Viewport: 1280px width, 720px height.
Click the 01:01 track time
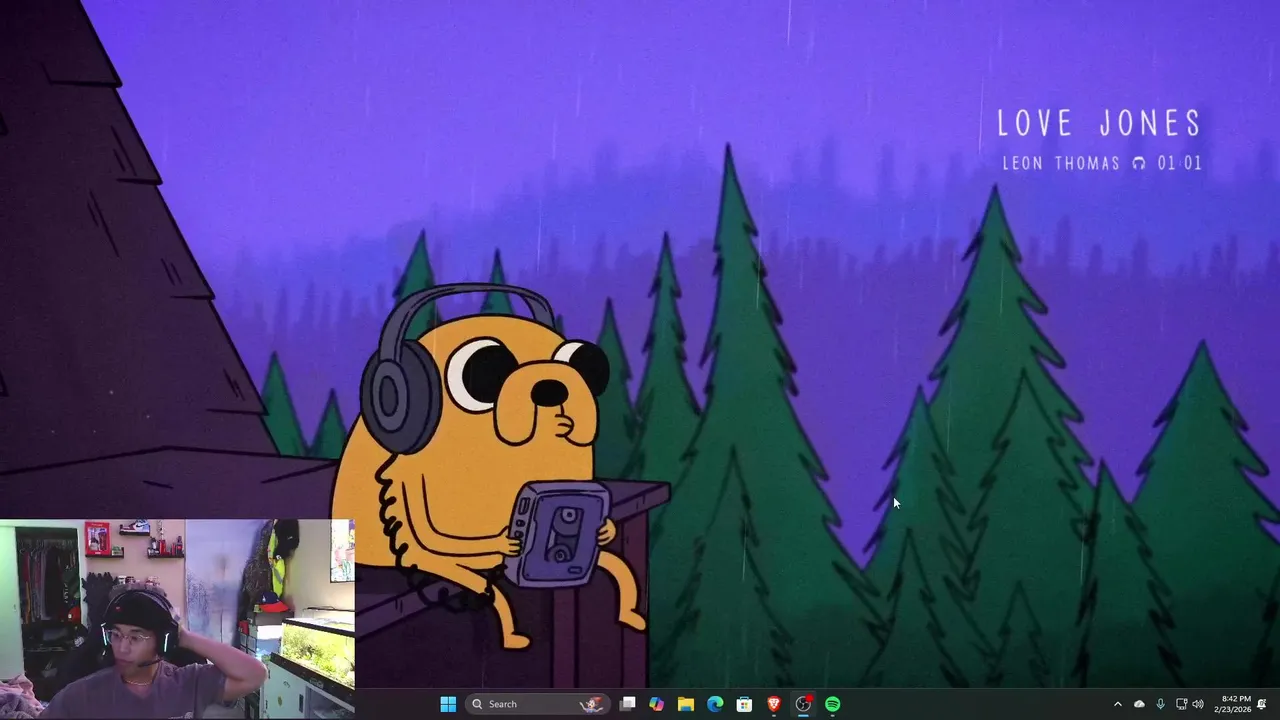1179,163
